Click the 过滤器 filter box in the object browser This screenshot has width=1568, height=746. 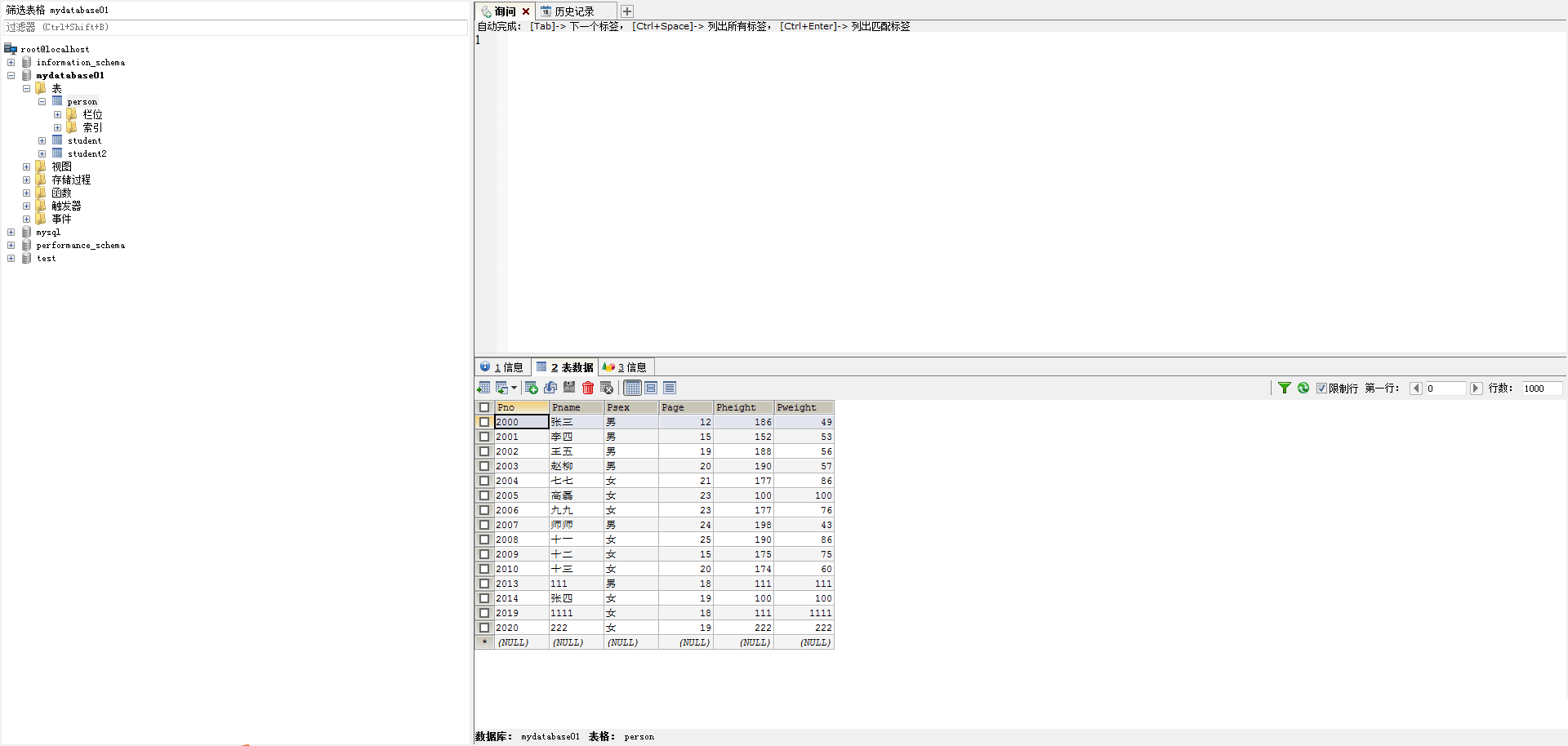(235, 27)
